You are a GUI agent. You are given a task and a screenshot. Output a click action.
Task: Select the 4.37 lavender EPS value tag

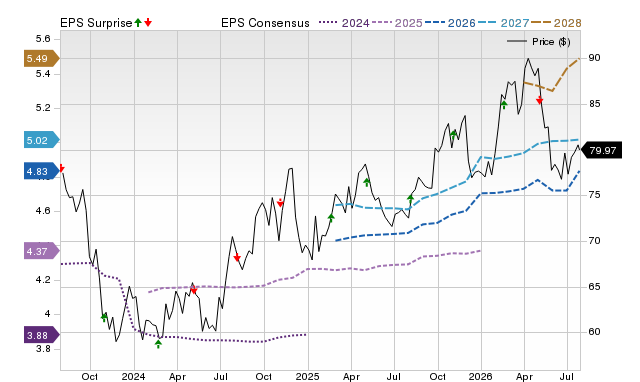42,251
